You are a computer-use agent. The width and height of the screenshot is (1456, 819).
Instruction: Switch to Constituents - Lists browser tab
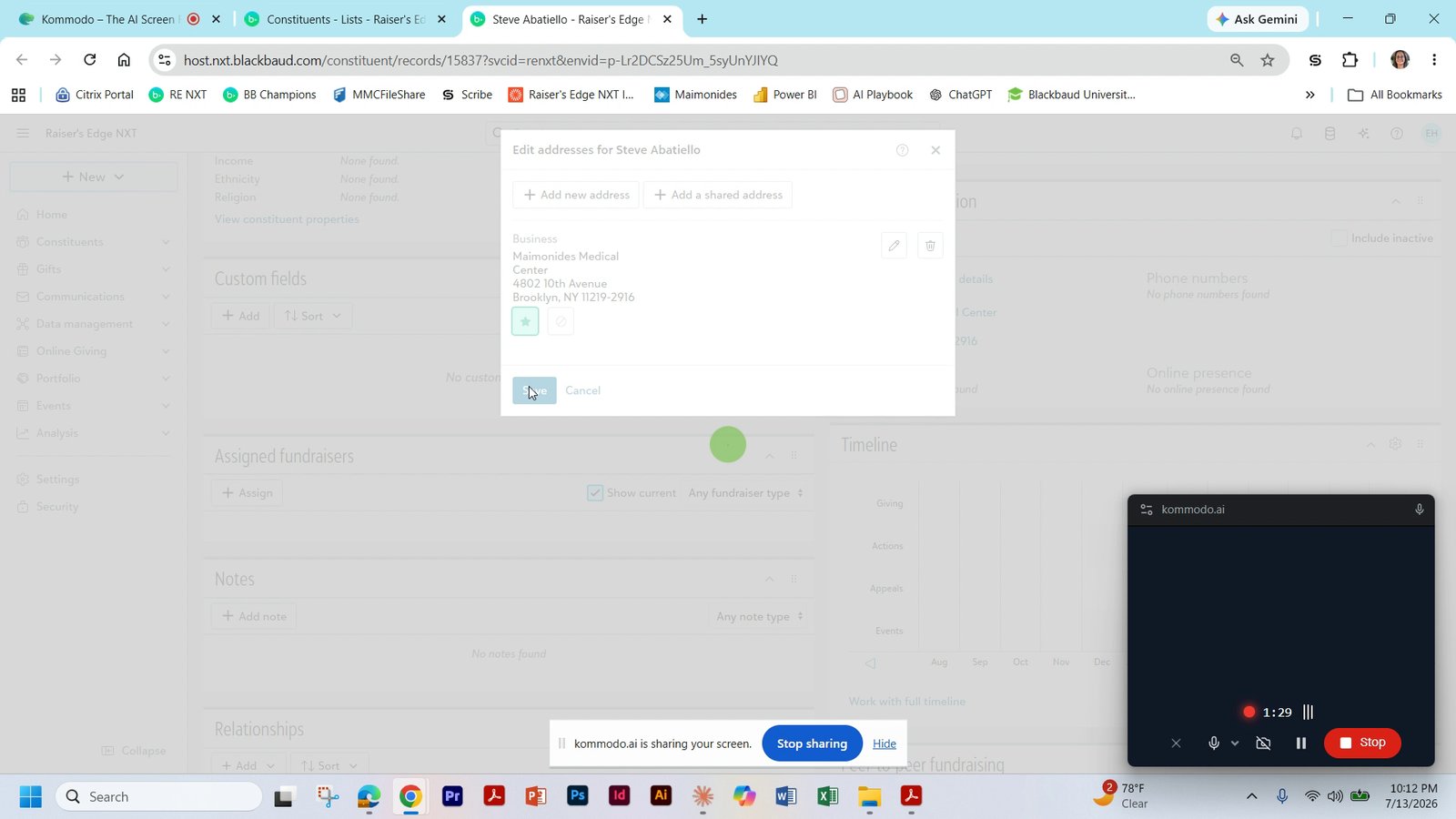(346, 19)
